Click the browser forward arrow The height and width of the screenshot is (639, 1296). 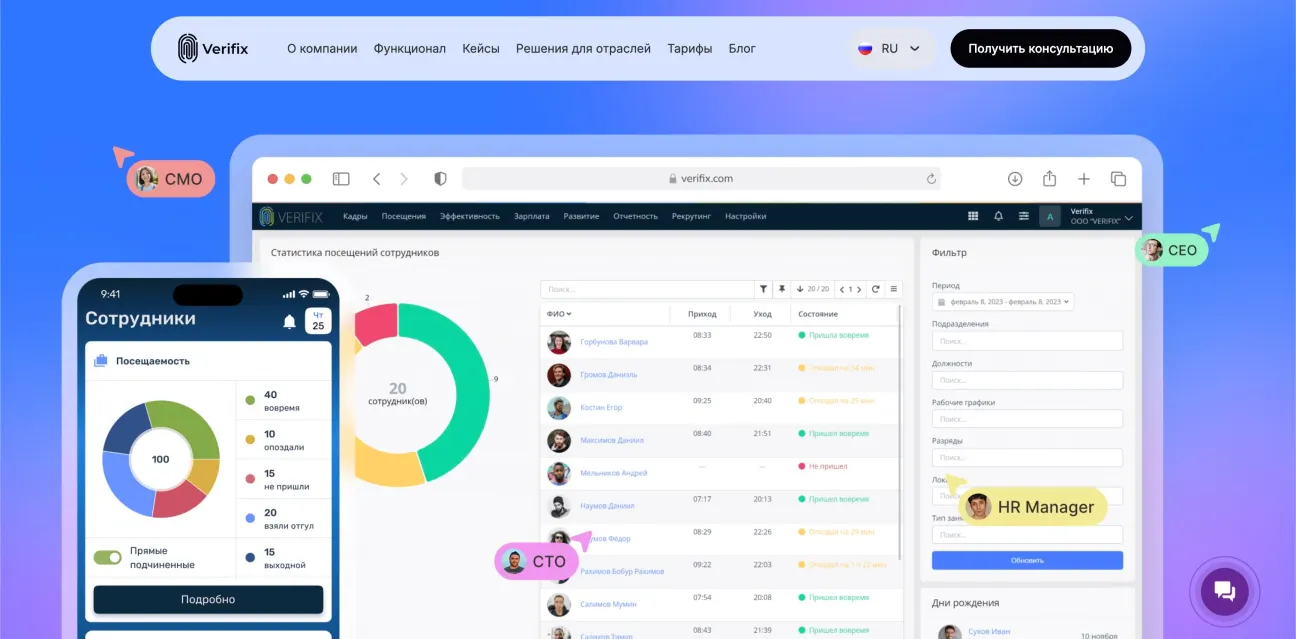coord(404,179)
